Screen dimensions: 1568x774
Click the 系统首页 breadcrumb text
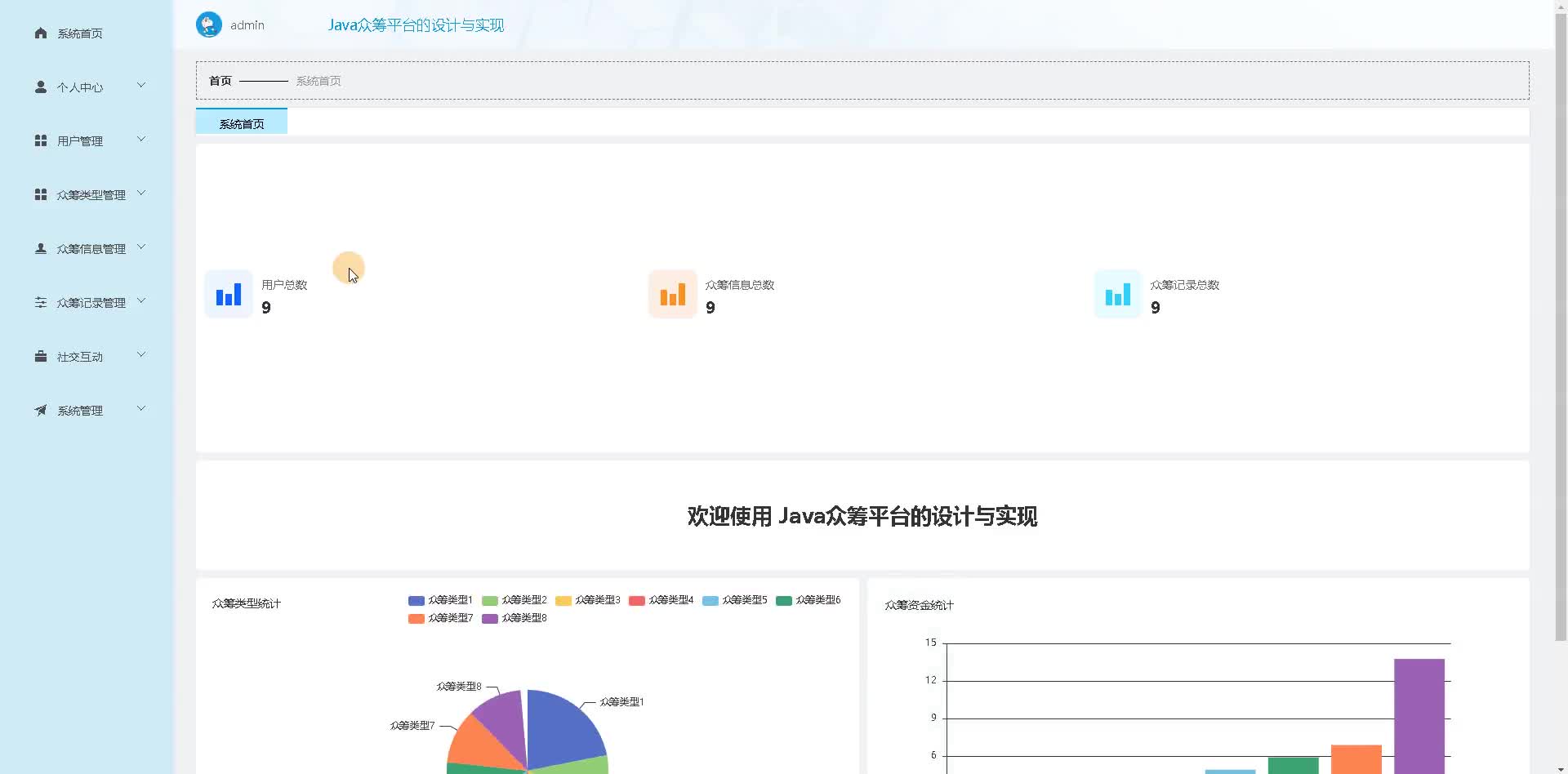[x=318, y=81]
